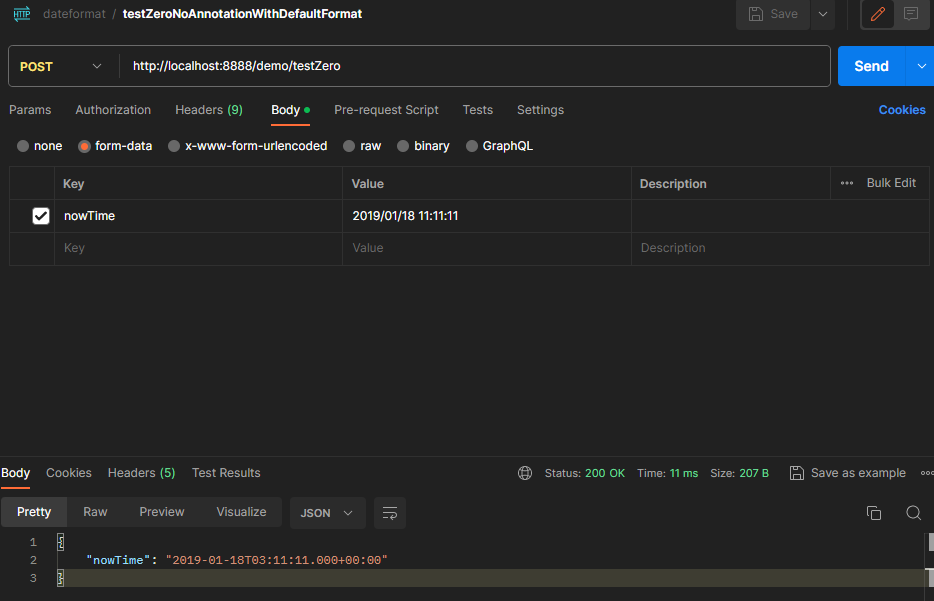This screenshot has height=601, width=934.
Task: Copy response using the copy icon
Action: [874, 513]
